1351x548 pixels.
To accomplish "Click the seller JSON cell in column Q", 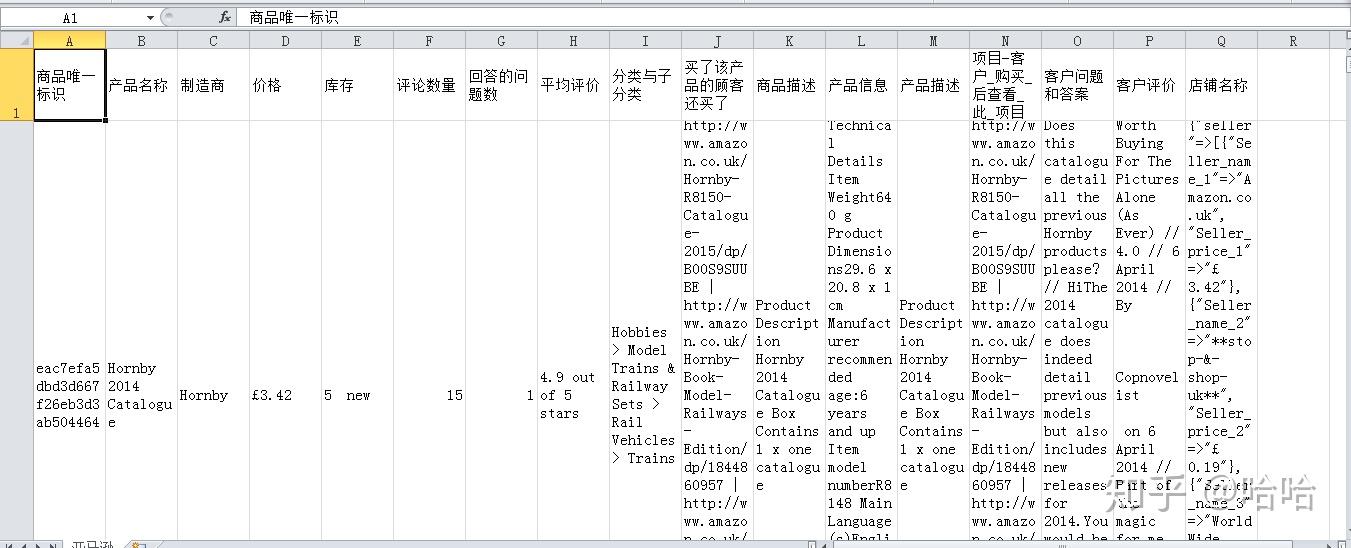I will tap(1221, 330).
